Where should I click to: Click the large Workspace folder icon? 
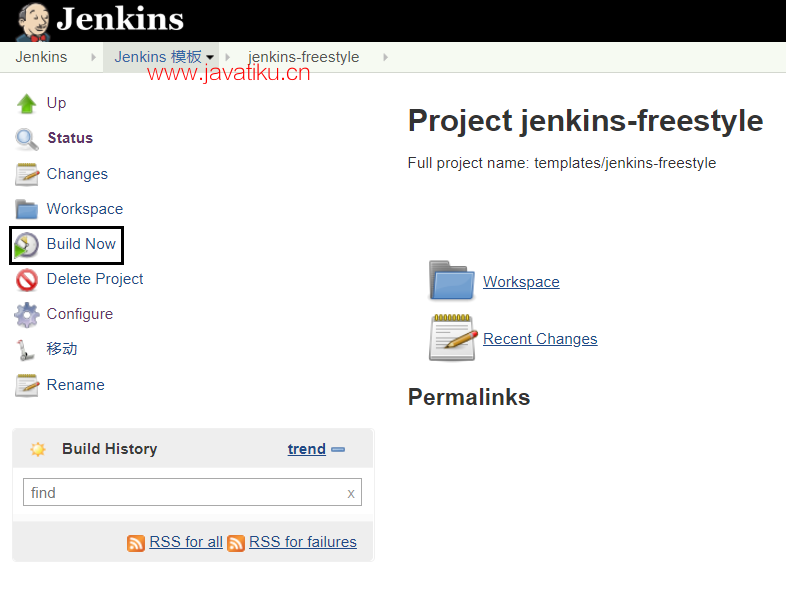452,280
